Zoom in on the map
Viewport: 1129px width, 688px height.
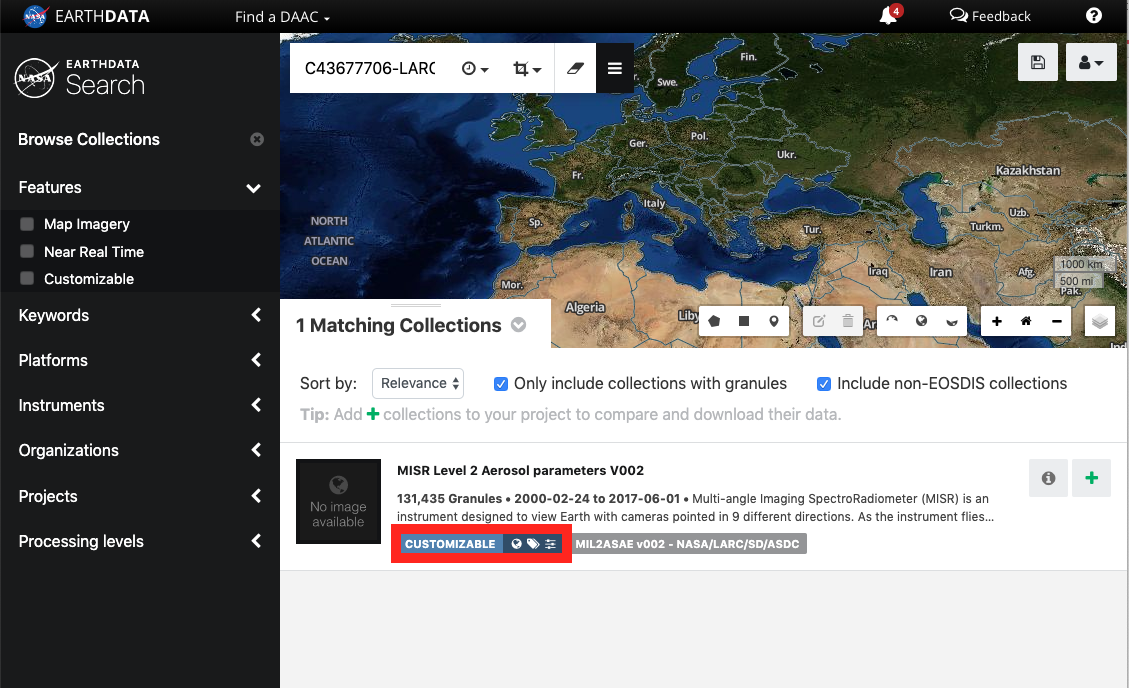click(x=997, y=321)
